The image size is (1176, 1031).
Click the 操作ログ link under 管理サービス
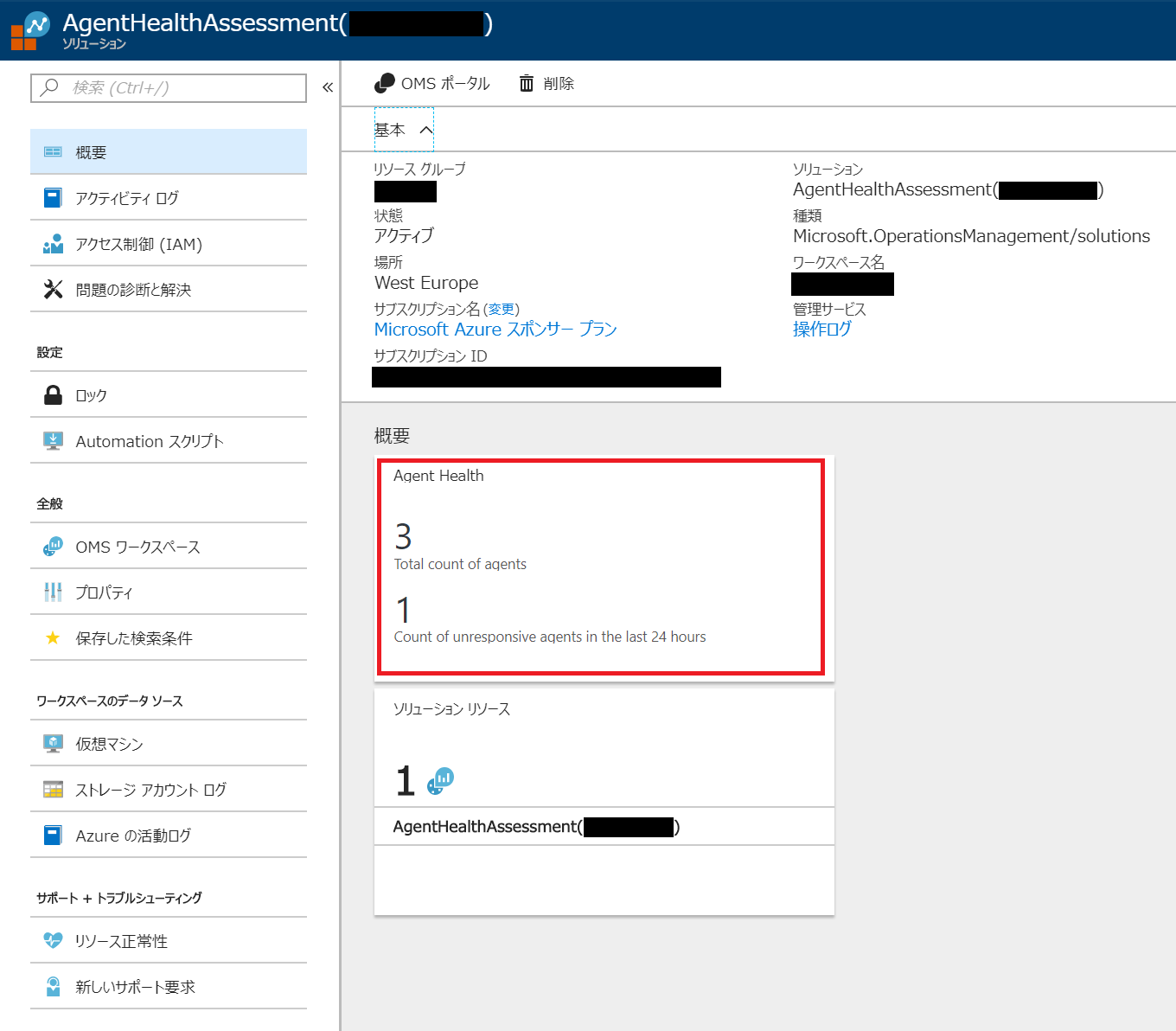[821, 329]
